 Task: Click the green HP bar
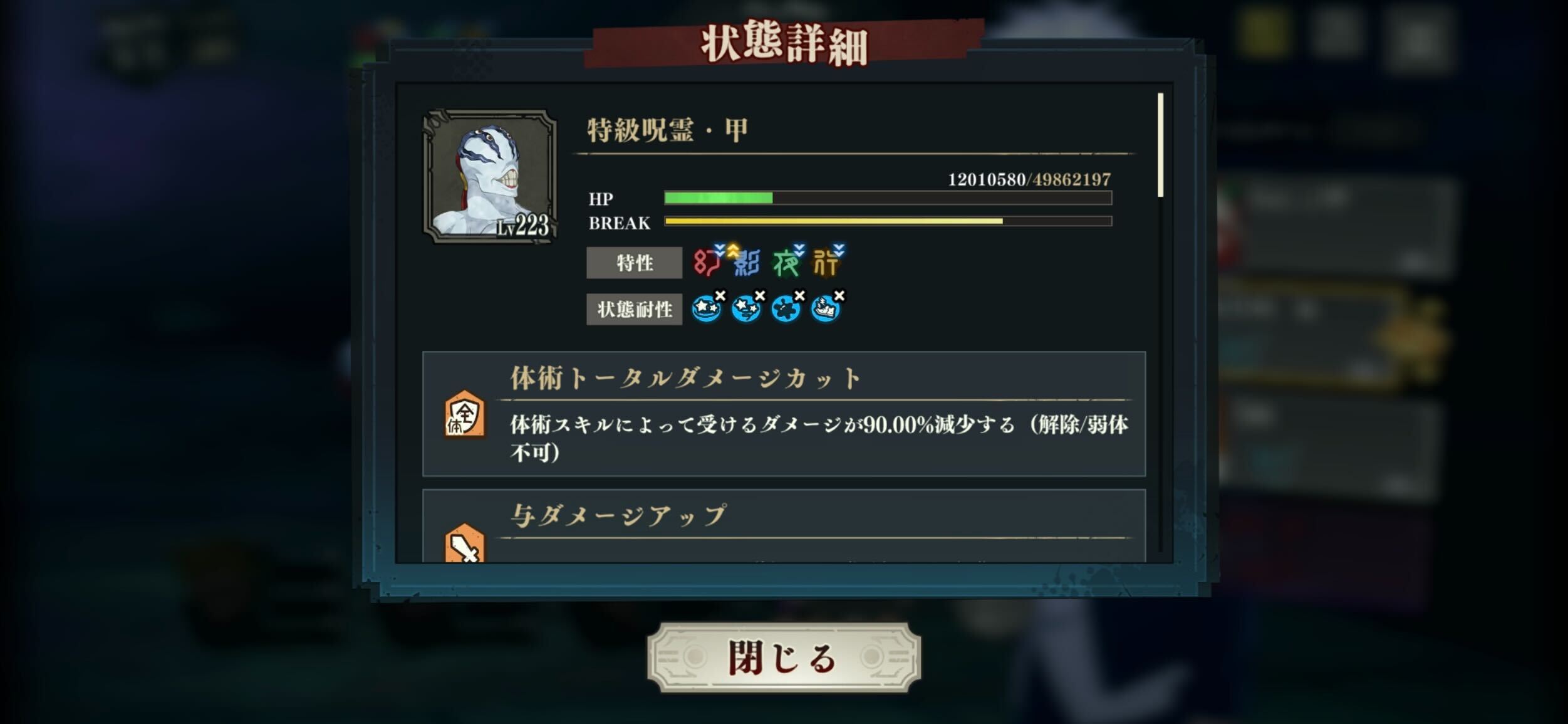tap(888, 198)
